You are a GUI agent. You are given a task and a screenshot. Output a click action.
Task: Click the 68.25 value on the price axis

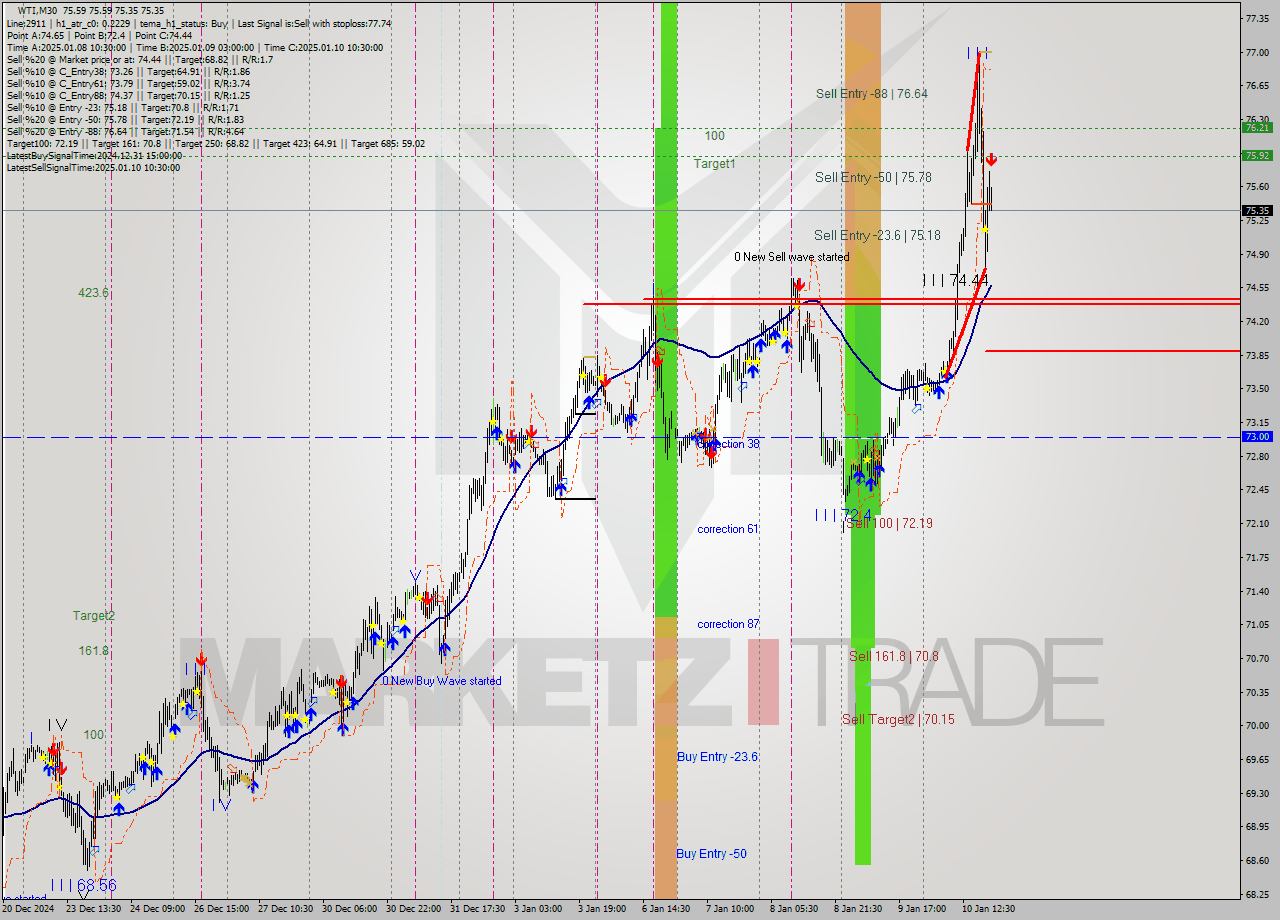coord(1257,895)
